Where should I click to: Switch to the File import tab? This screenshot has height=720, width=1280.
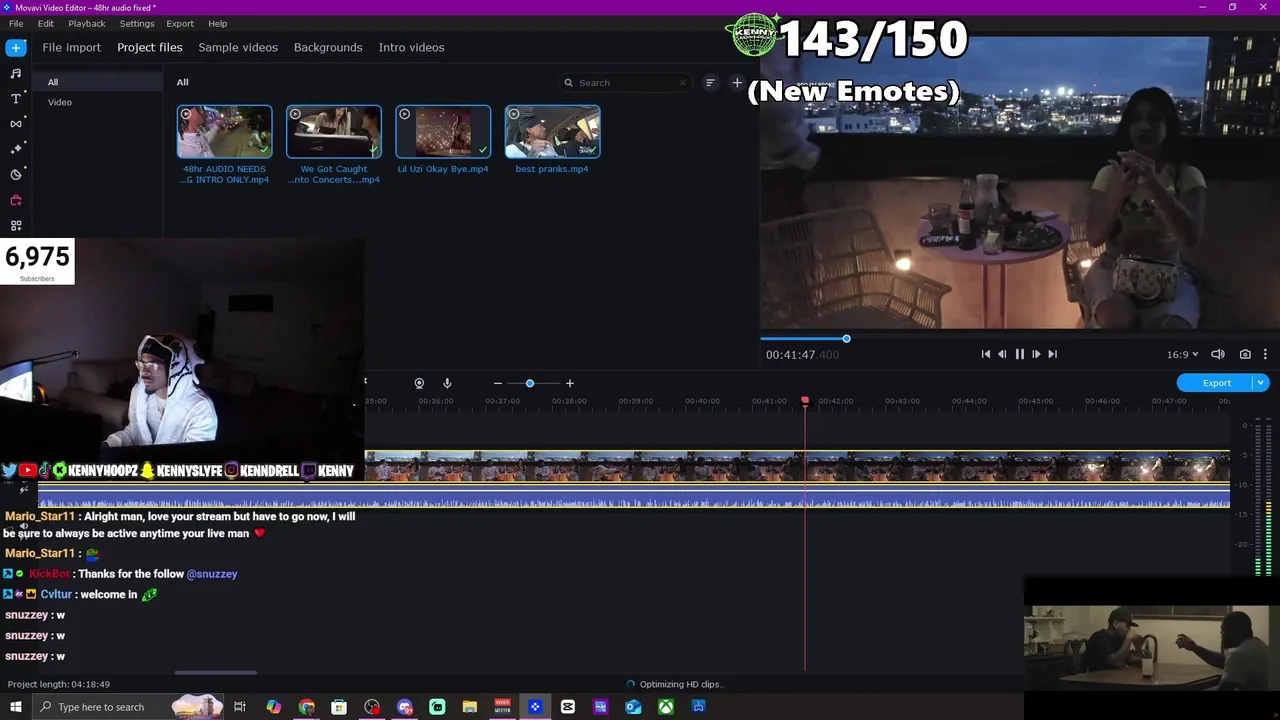coord(71,47)
